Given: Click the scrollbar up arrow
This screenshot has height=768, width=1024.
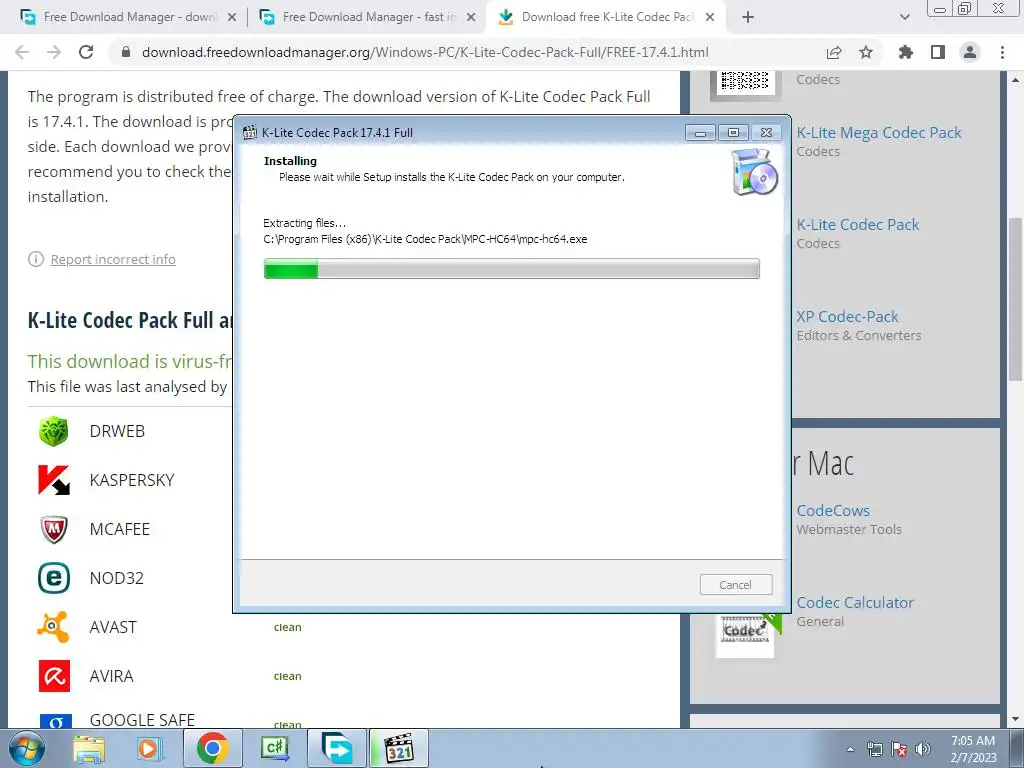Looking at the screenshot, I should click(x=1015, y=80).
